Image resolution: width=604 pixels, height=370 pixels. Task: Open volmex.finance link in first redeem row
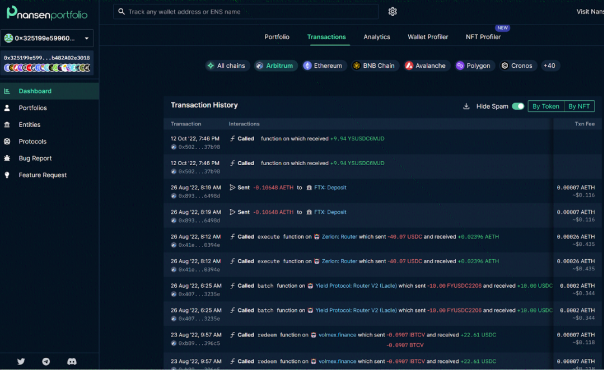337,335
